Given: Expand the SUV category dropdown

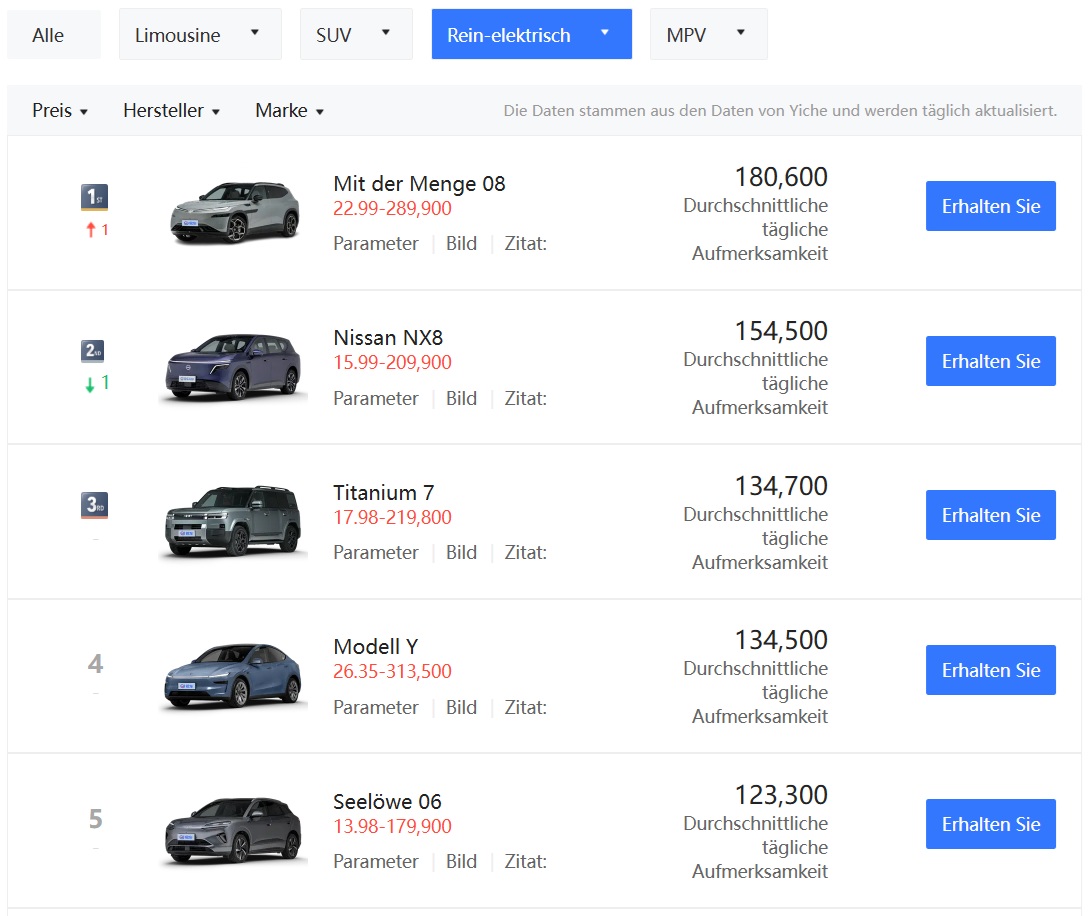Looking at the screenshot, I should click(x=356, y=34).
